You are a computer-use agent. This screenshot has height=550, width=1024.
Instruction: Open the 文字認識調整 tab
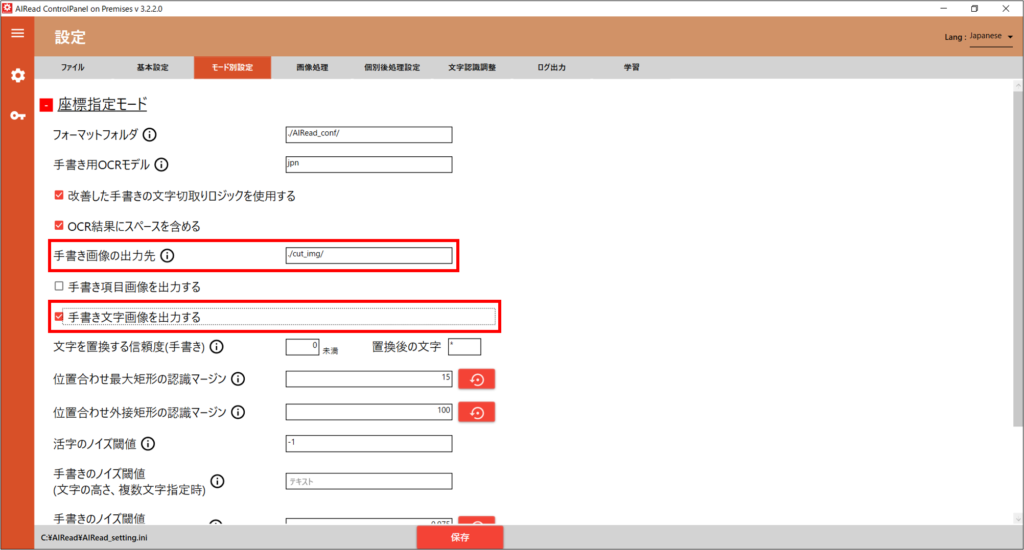(472, 67)
